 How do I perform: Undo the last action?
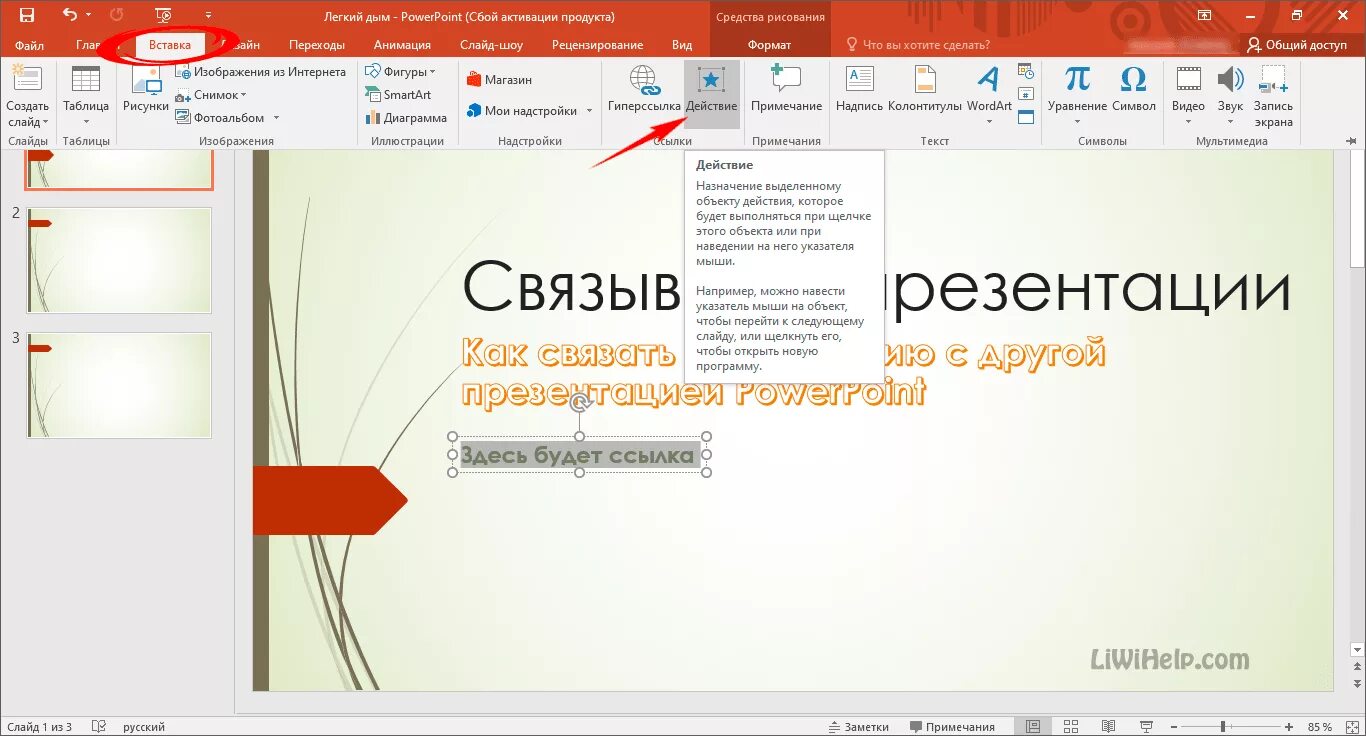tap(69, 15)
